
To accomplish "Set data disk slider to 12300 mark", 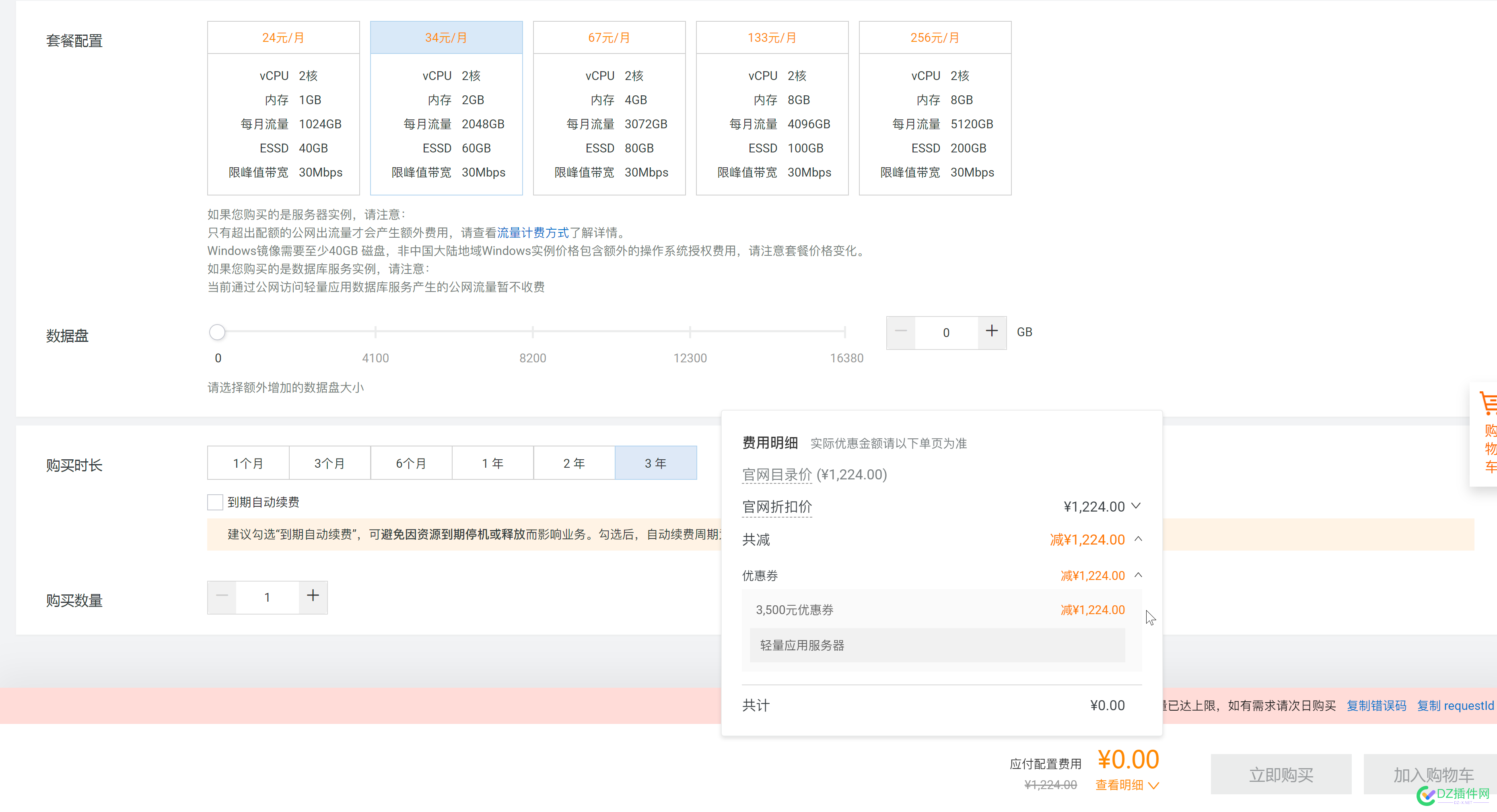I will point(690,332).
